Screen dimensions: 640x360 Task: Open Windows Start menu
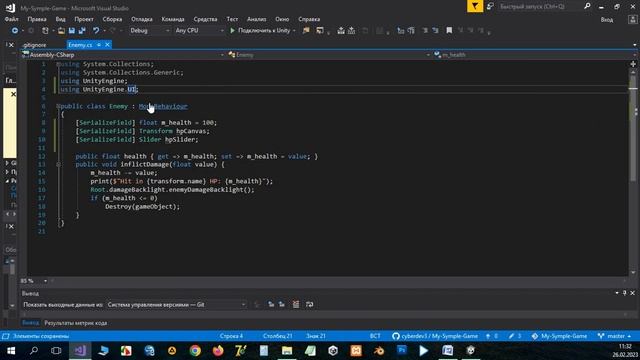tap(11, 351)
